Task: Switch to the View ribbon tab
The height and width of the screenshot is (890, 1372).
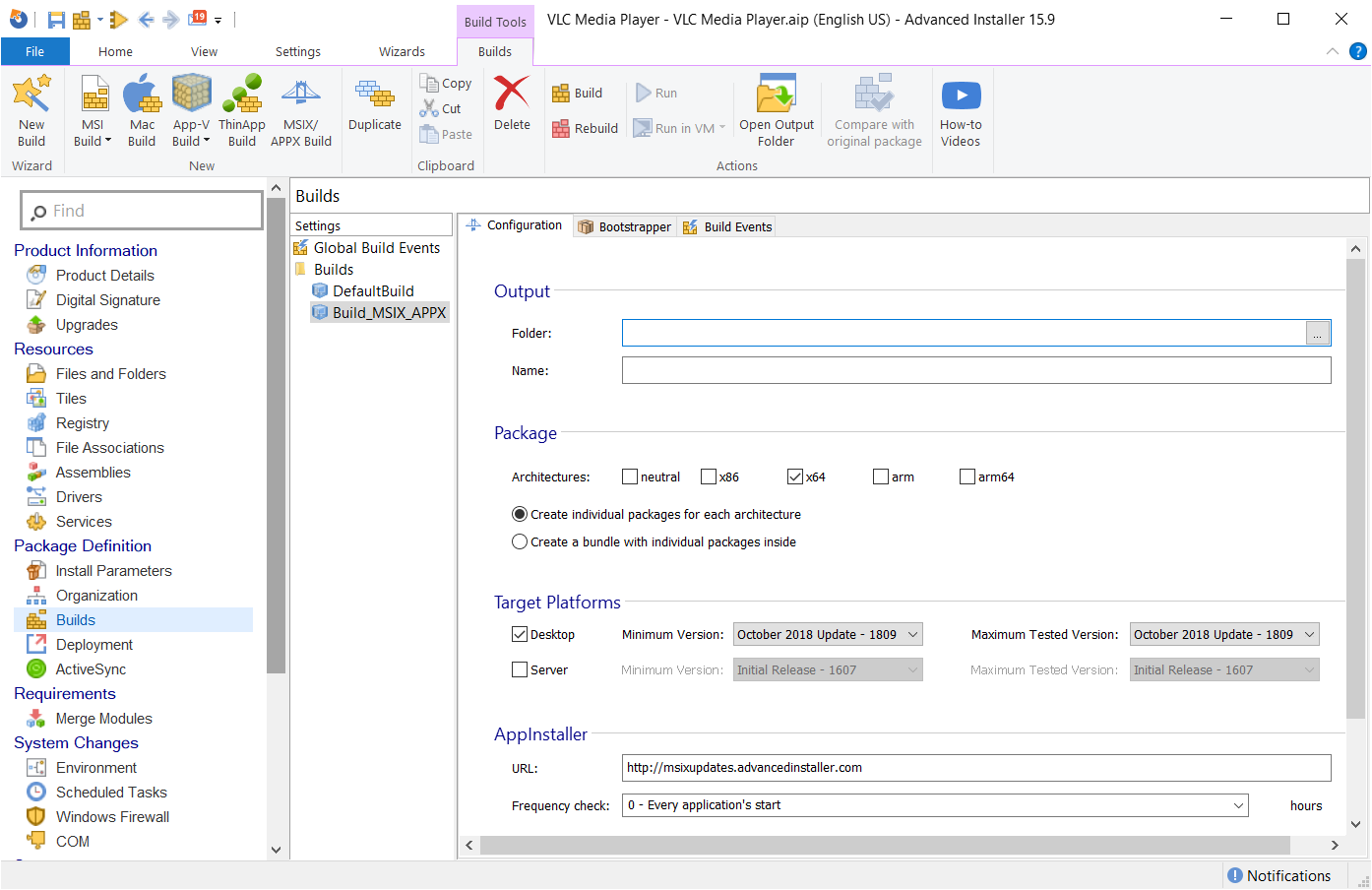Action: [204, 52]
